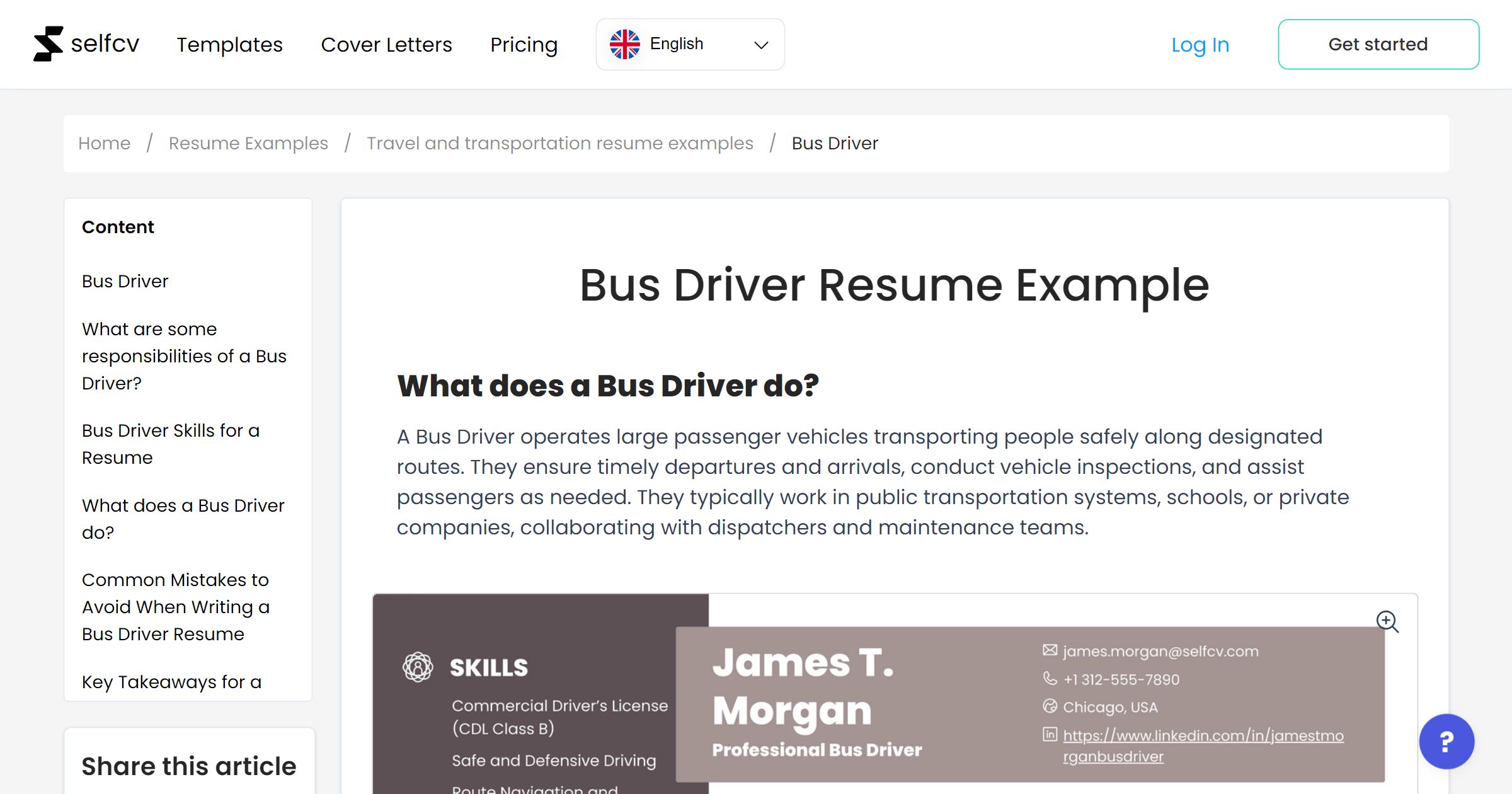1512x794 pixels.
Task: Click the Get started button
Action: tap(1378, 44)
